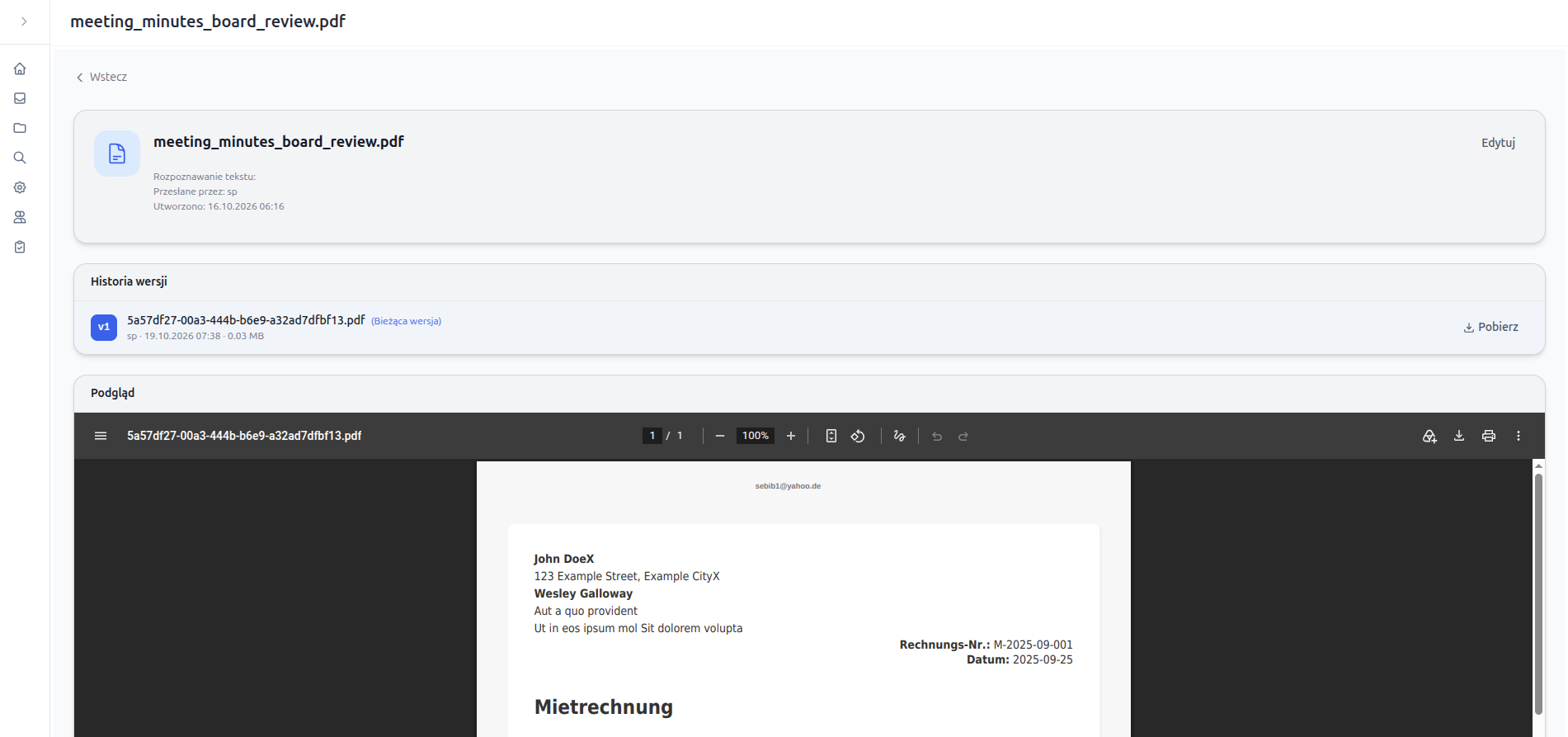Click the Podgląd heading
Viewport: 1568px width, 737px height.
pos(112,393)
